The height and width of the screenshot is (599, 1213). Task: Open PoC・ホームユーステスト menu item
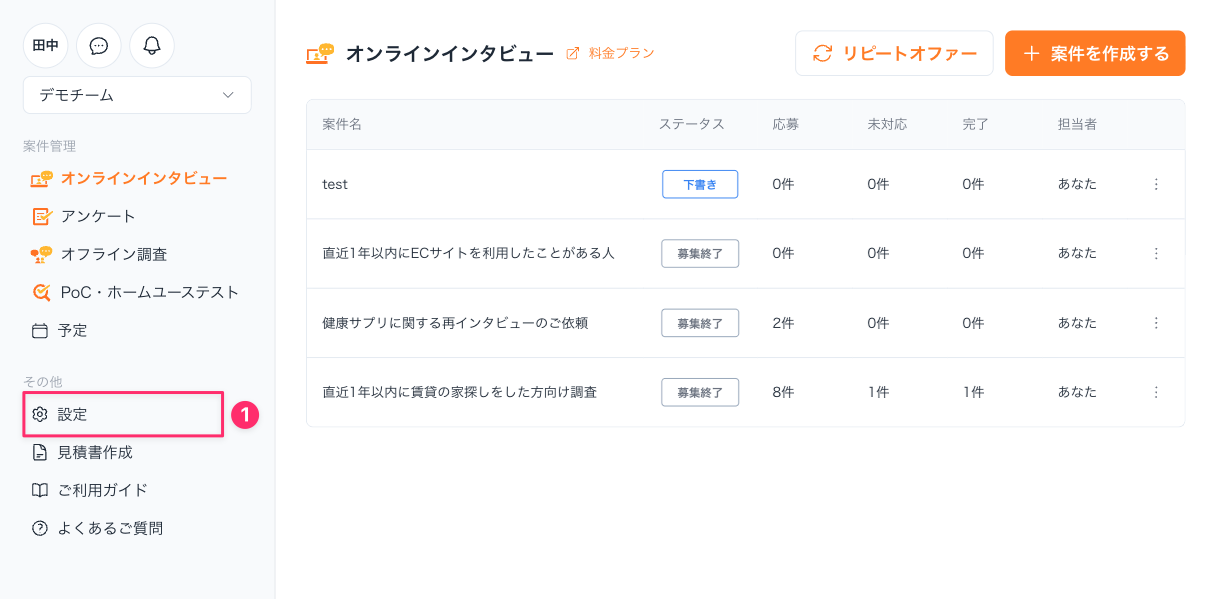(x=149, y=292)
